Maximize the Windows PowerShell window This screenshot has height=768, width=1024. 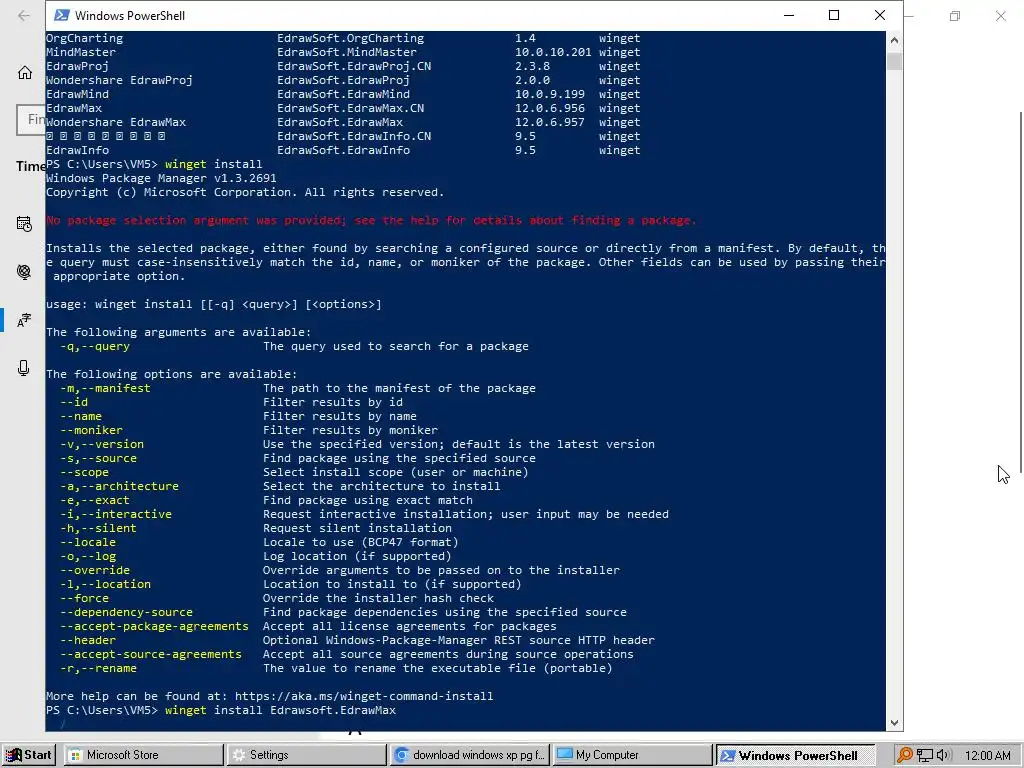click(834, 15)
